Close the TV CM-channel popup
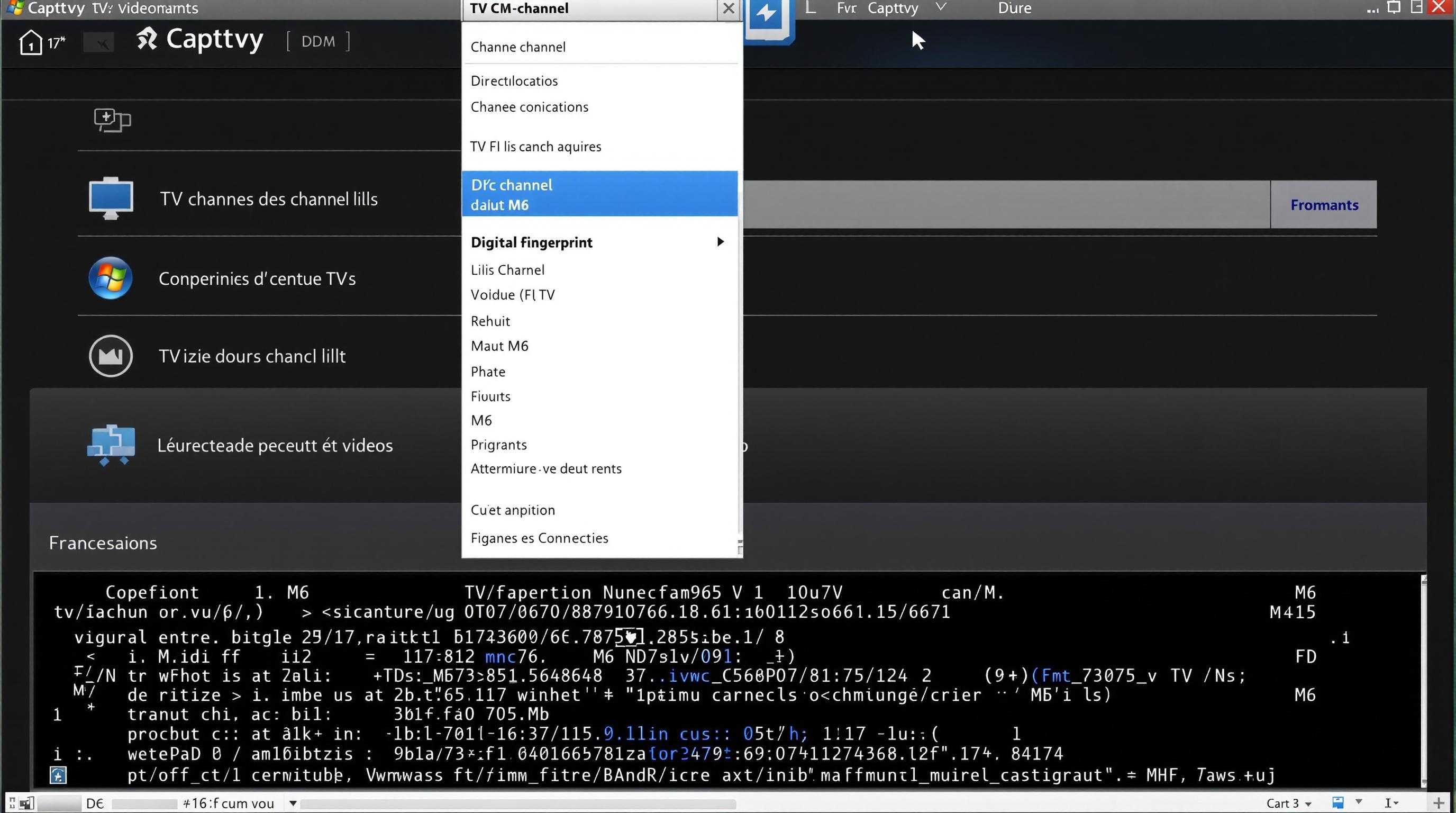The image size is (1456, 813). coord(729,8)
